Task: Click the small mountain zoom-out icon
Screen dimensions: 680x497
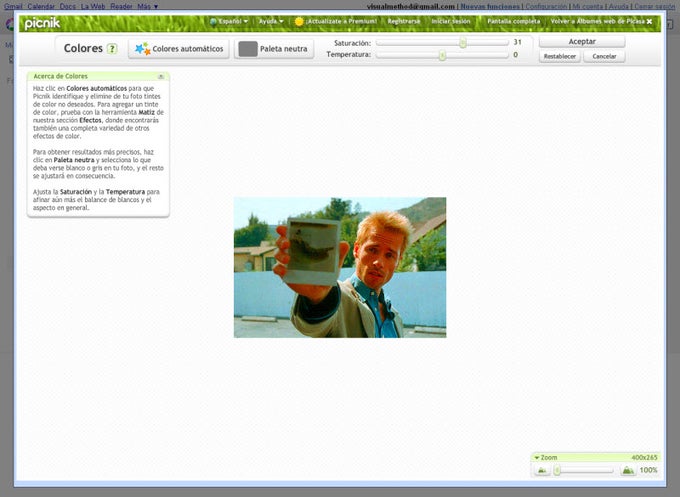Action: [x=542, y=471]
